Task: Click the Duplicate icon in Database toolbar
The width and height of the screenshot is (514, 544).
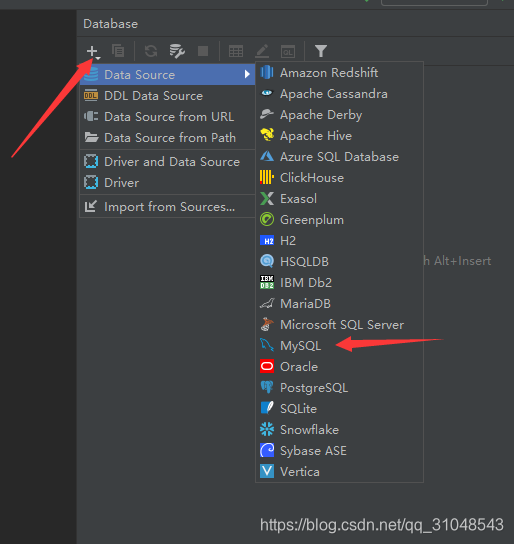Action: [118, 51]
